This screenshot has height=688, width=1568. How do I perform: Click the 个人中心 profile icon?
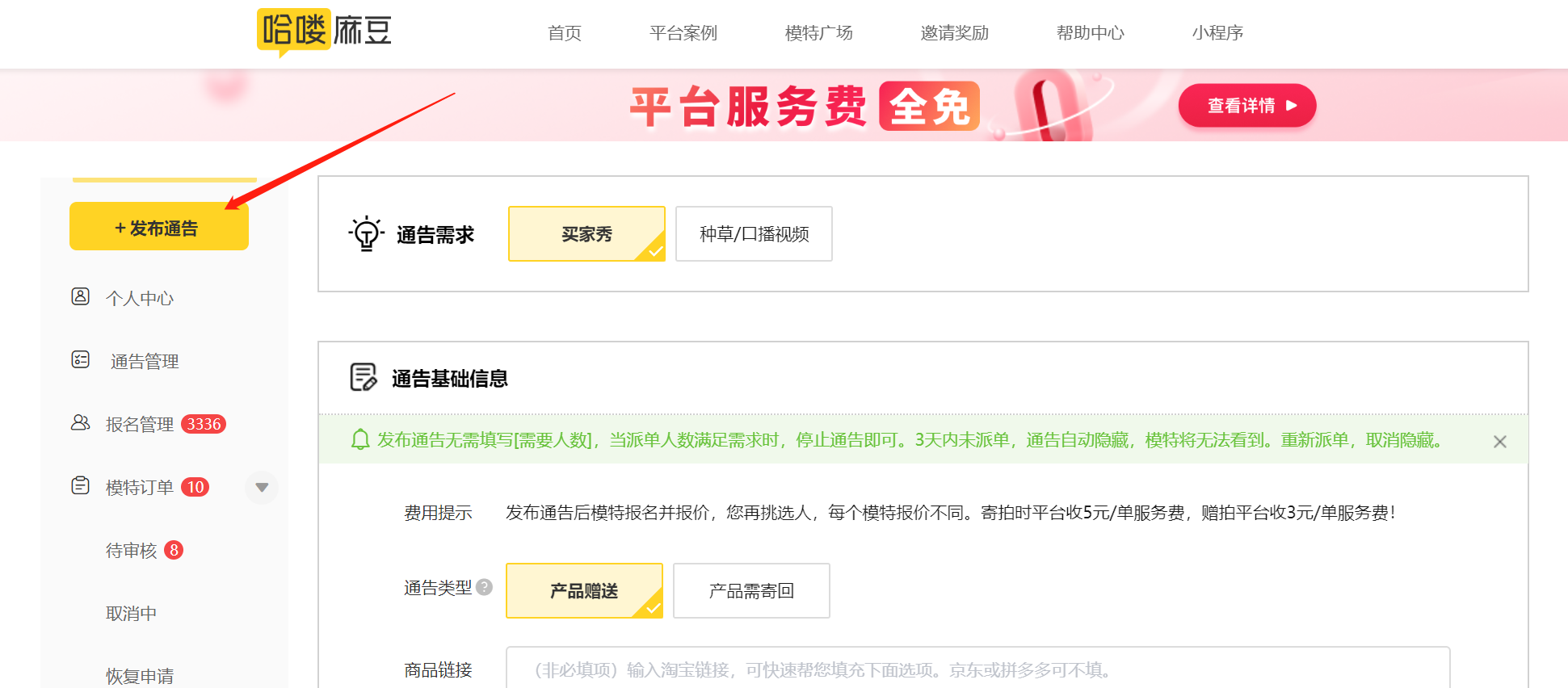(81, 296)
